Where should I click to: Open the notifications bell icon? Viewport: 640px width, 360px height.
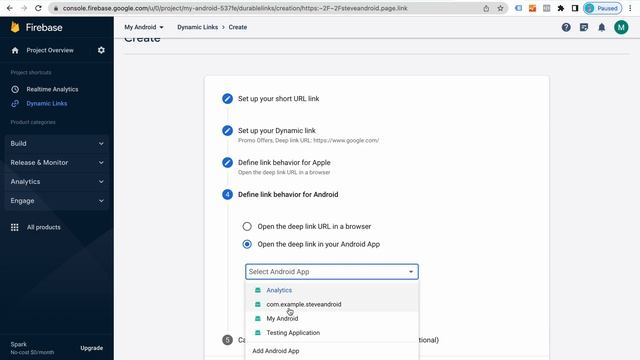click(602, 27)
